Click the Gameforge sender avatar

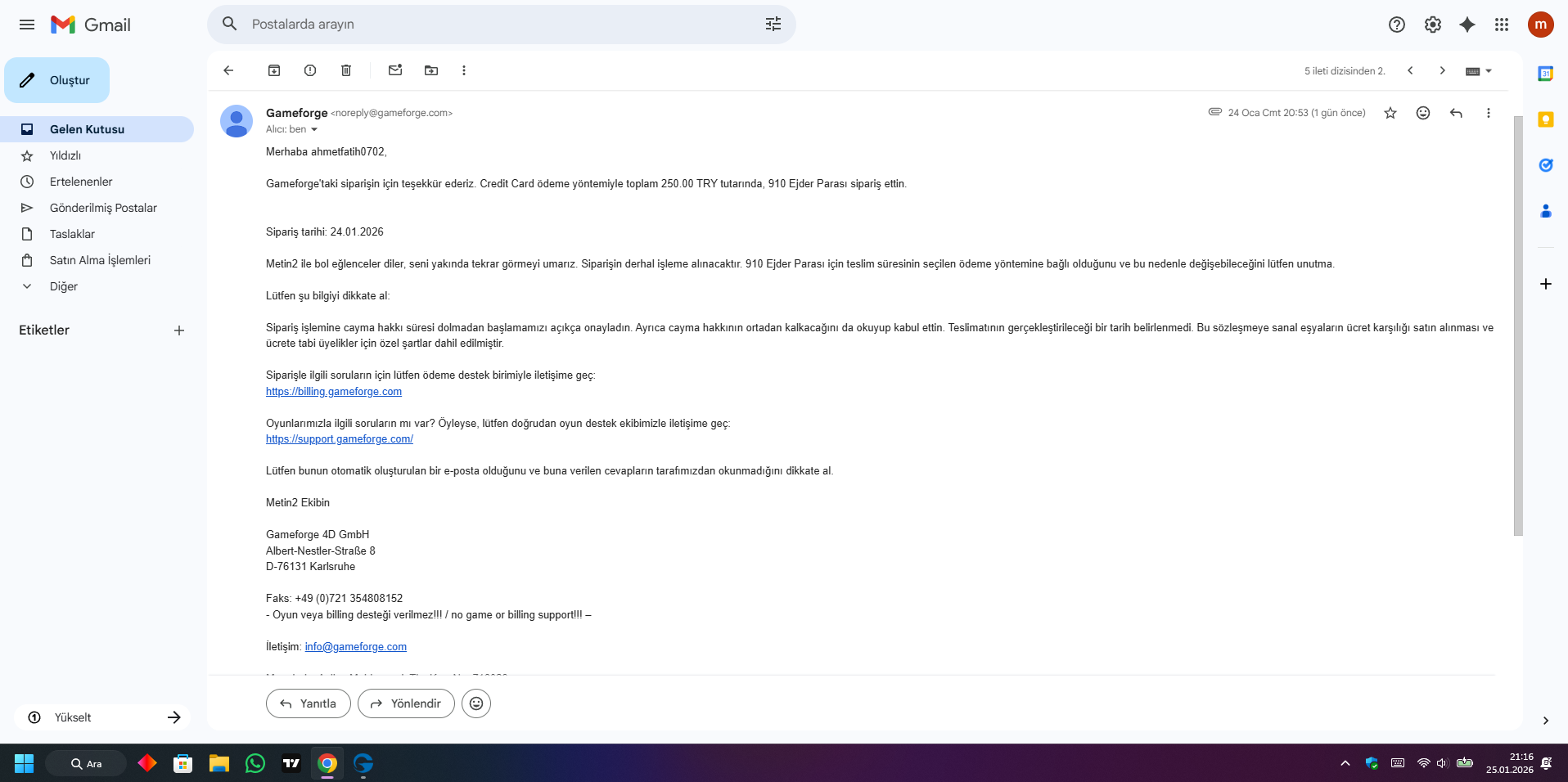(237, 121)
